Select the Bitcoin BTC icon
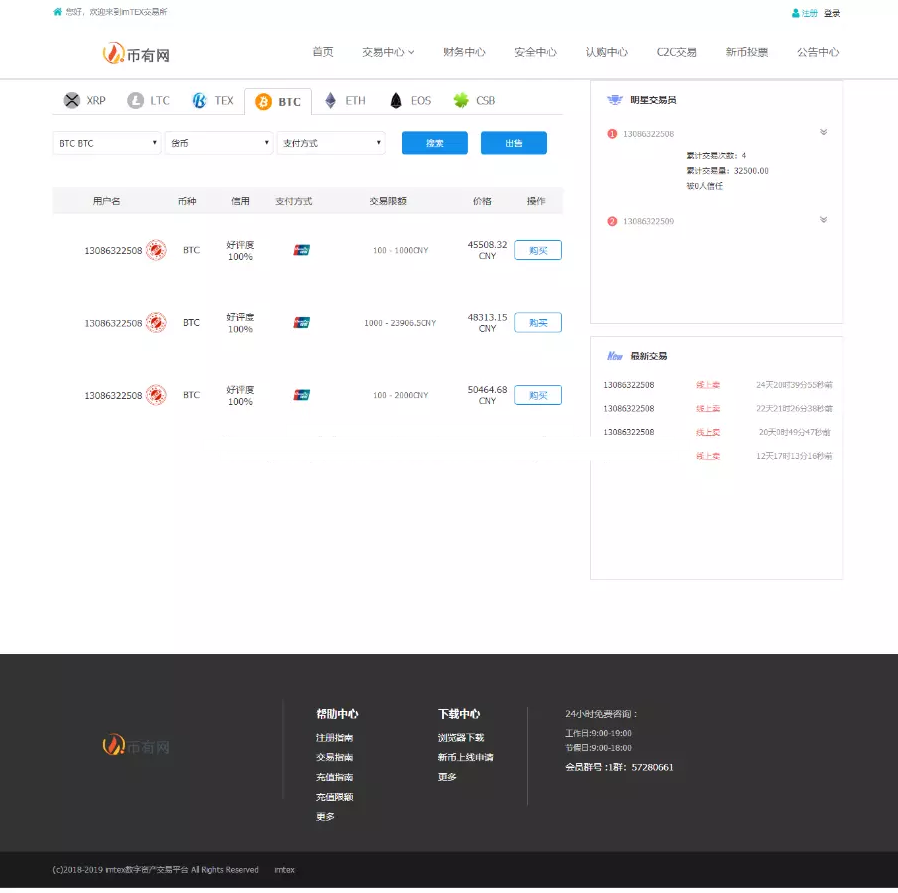The image size is (898, 893). [263, 102]
